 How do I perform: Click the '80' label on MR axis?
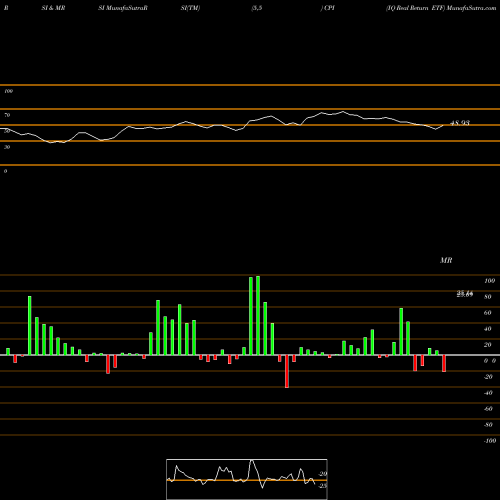tap(488, 297)
